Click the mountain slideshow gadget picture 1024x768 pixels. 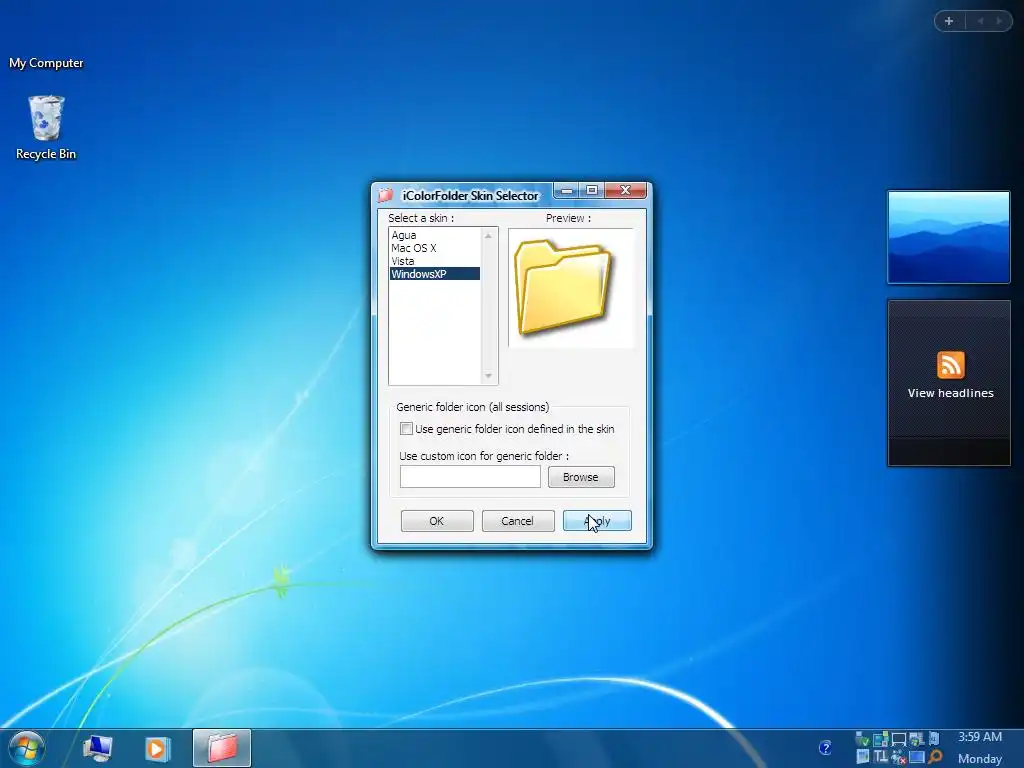tap(948, 237)
